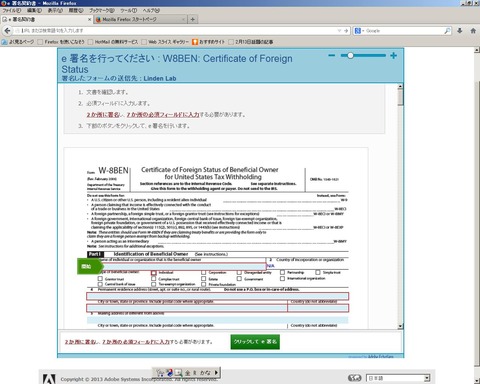Open the 編集 menu
The width and height of the screenshot is (480, 384).
[34, 11]
